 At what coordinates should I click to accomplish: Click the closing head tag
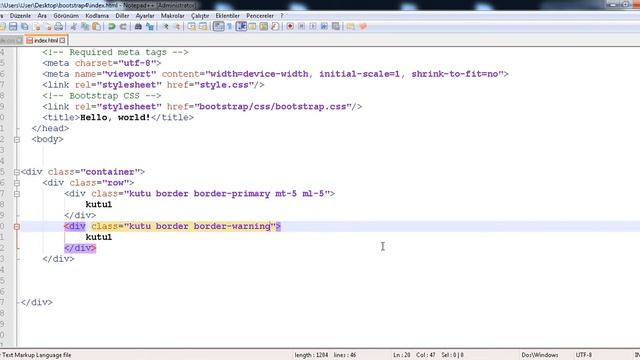(x=50, y=128)
